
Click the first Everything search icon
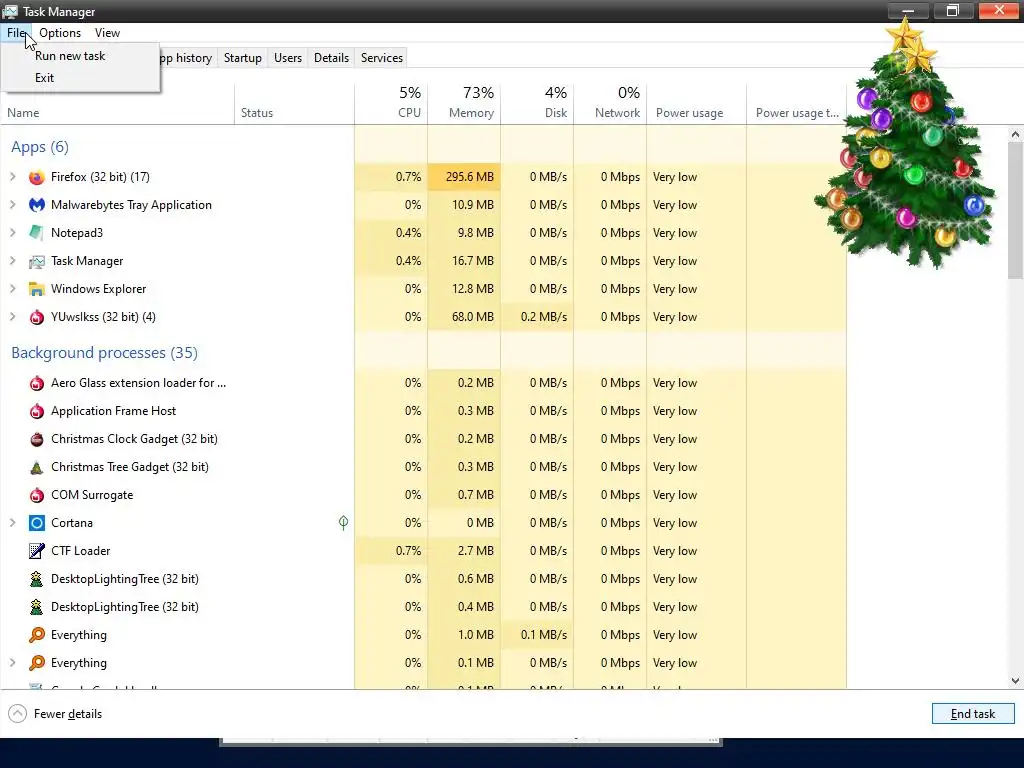tap(37, 635)
